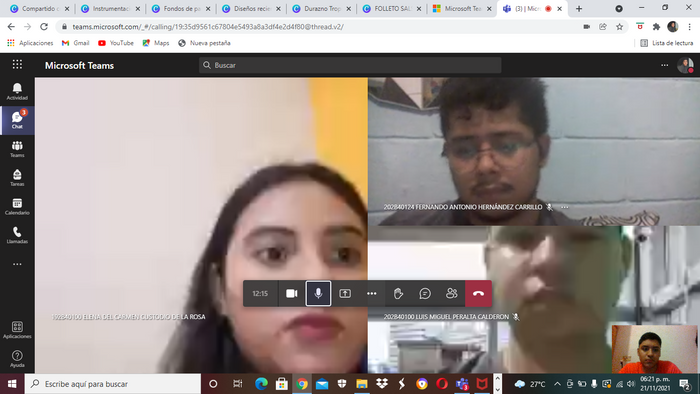Open Tareas assignments in sidebar
The height and width of the screenshot is (394, 700).
pyautogui.click(x=17, y=178)
